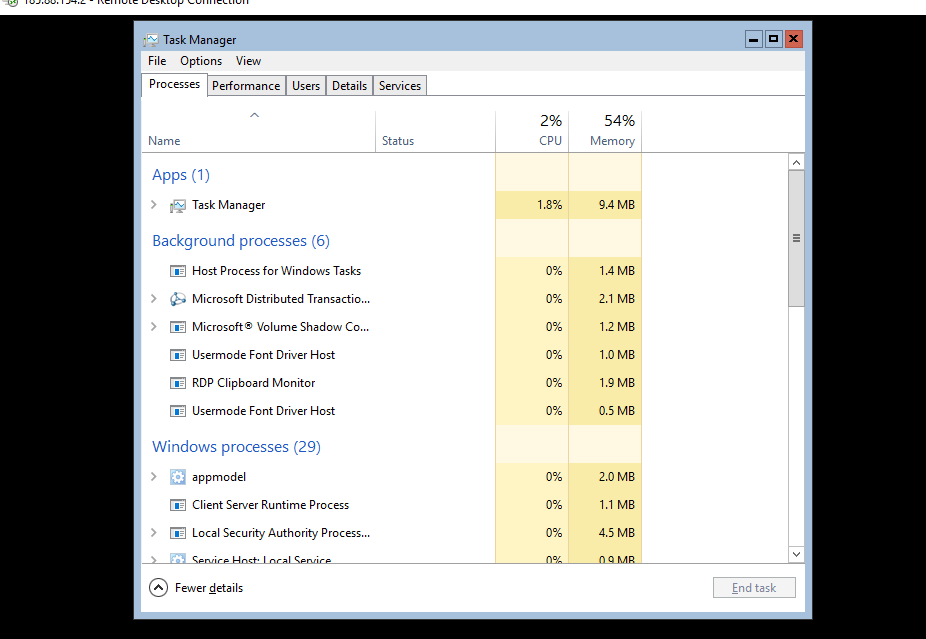
Task: Click the Host Process for Windows Tasks icon
Action: [x=178, y=271]
